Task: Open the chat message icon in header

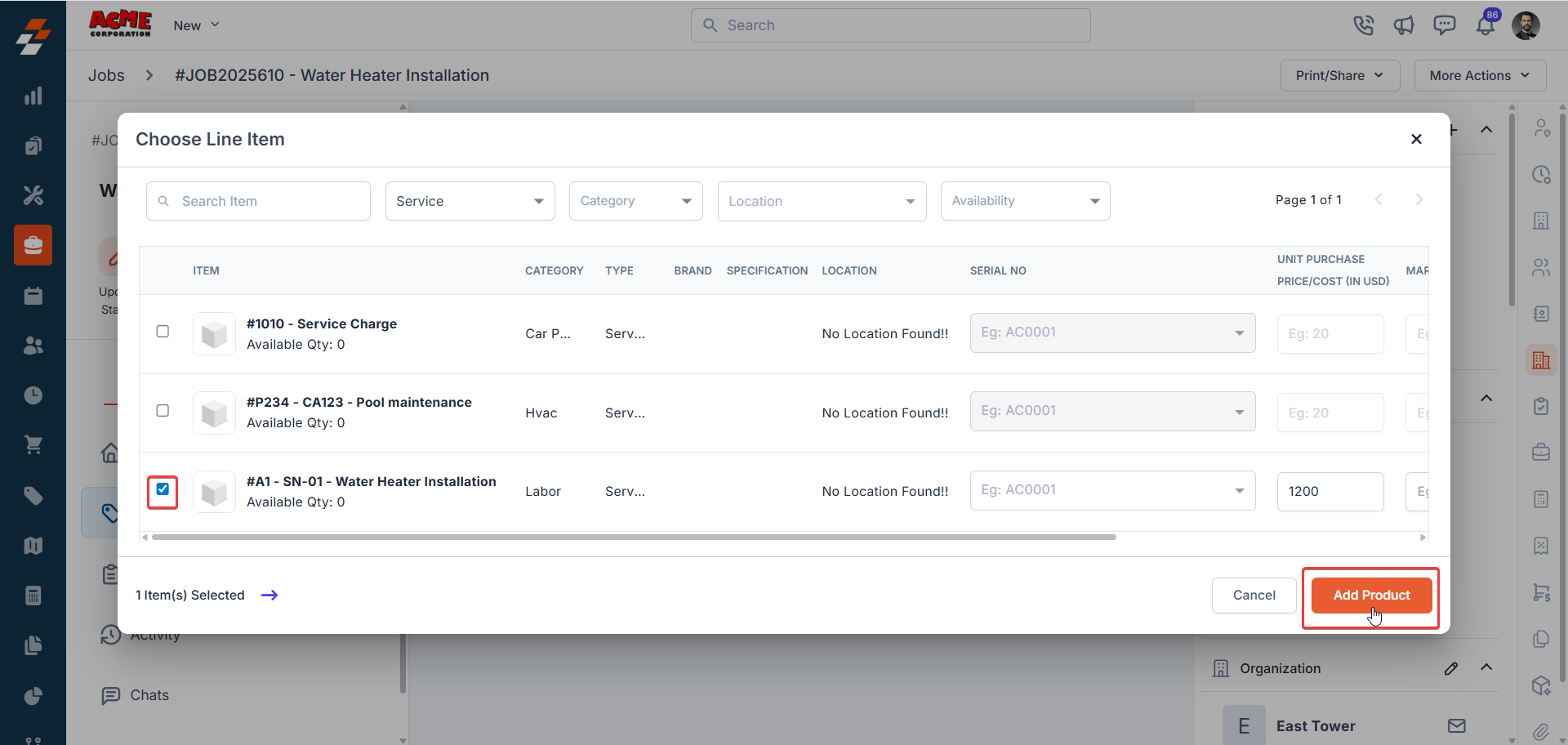Action: 1445,25
